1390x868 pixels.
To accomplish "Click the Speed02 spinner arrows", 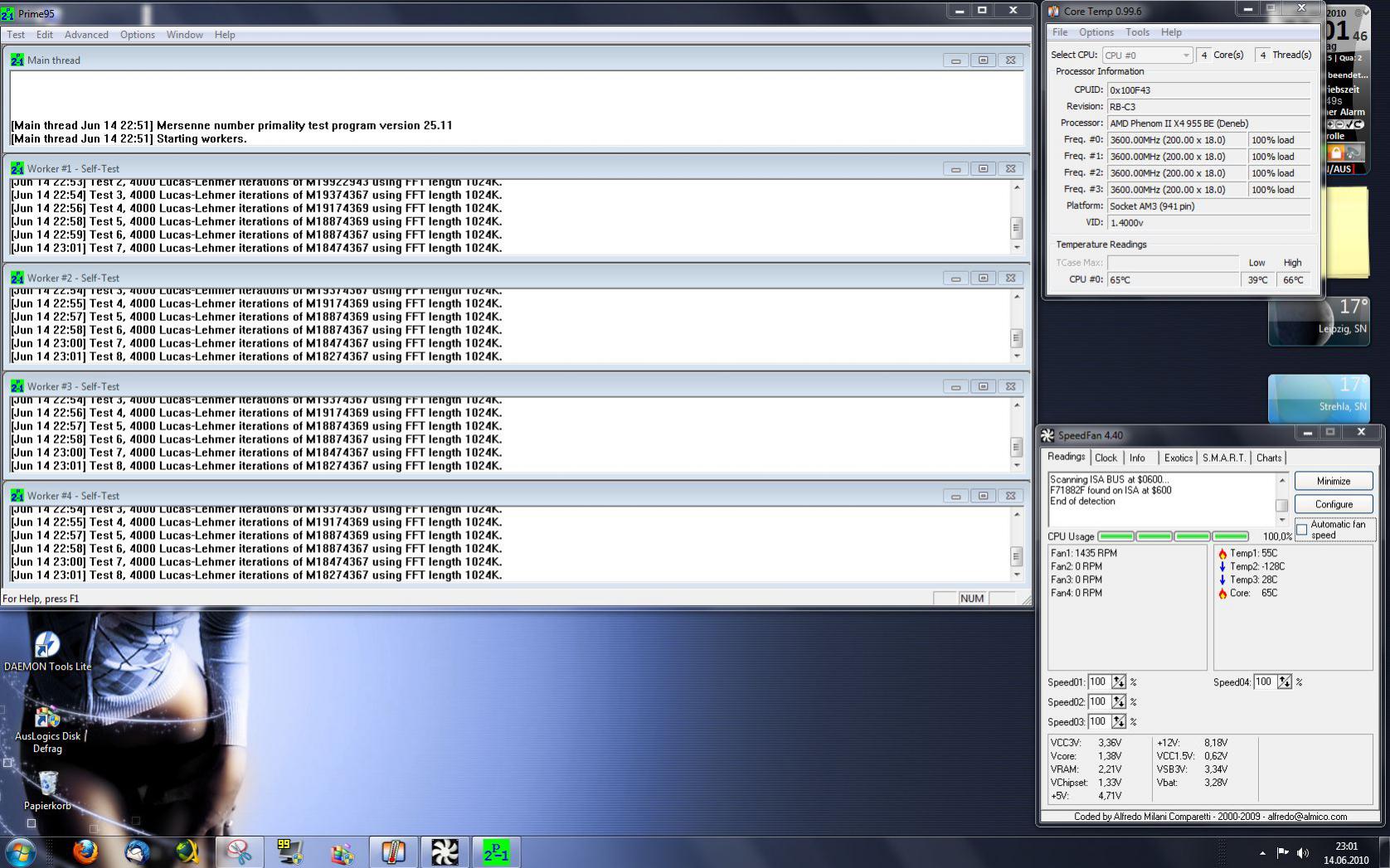I will [x=1119, y=701].
